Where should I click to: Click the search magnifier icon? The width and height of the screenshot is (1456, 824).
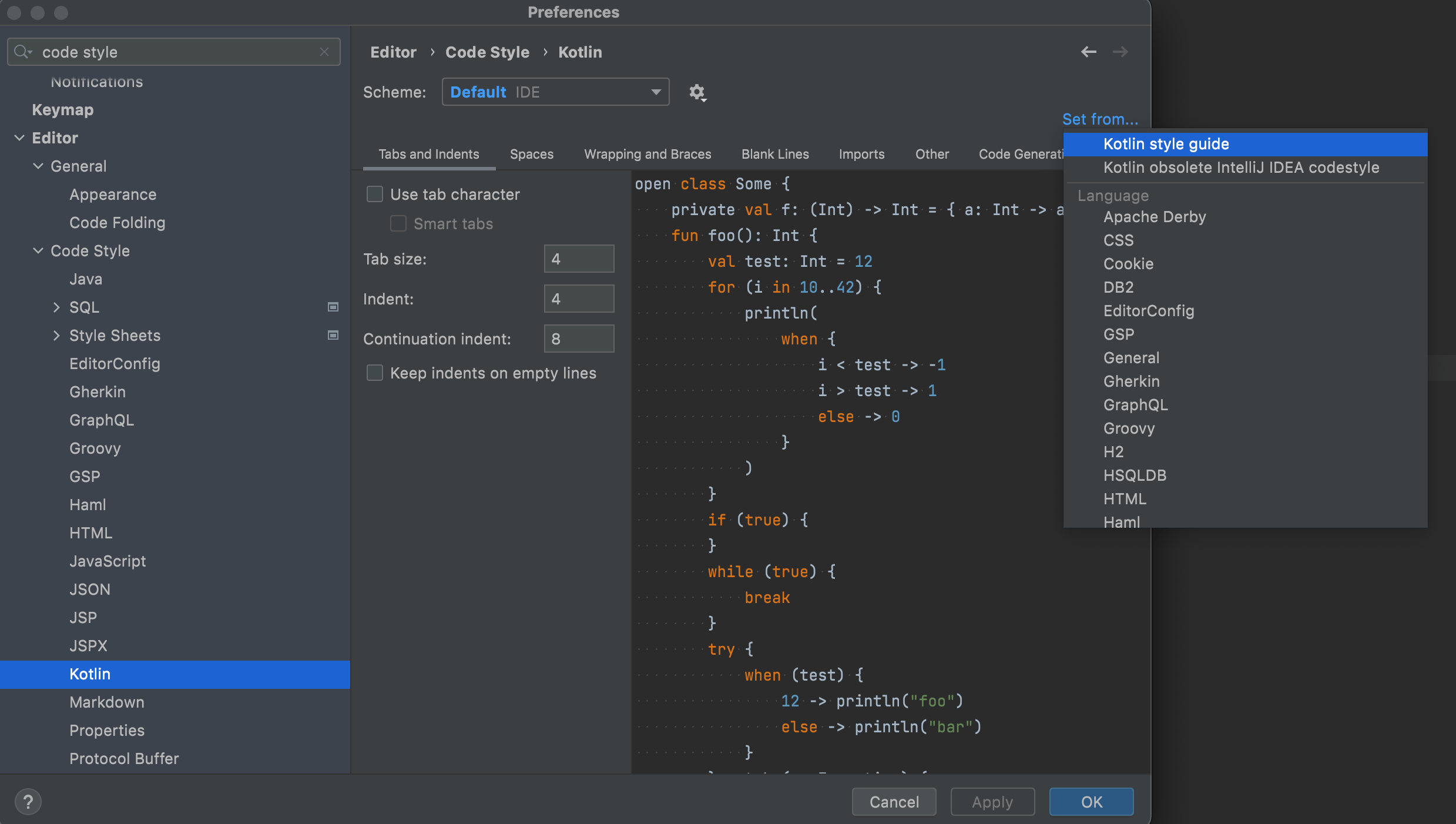pos(22,52)
